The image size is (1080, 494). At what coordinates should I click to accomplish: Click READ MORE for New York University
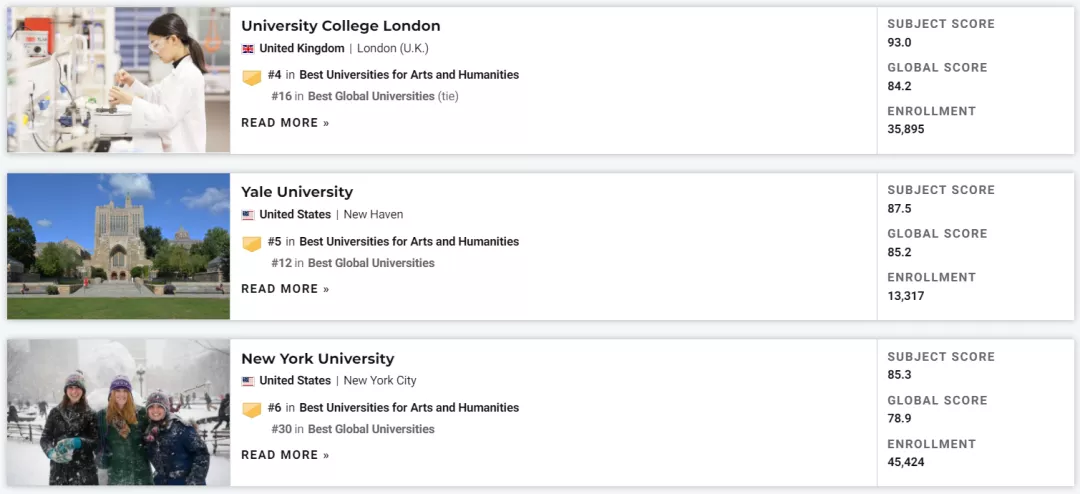tap(285, 455)
